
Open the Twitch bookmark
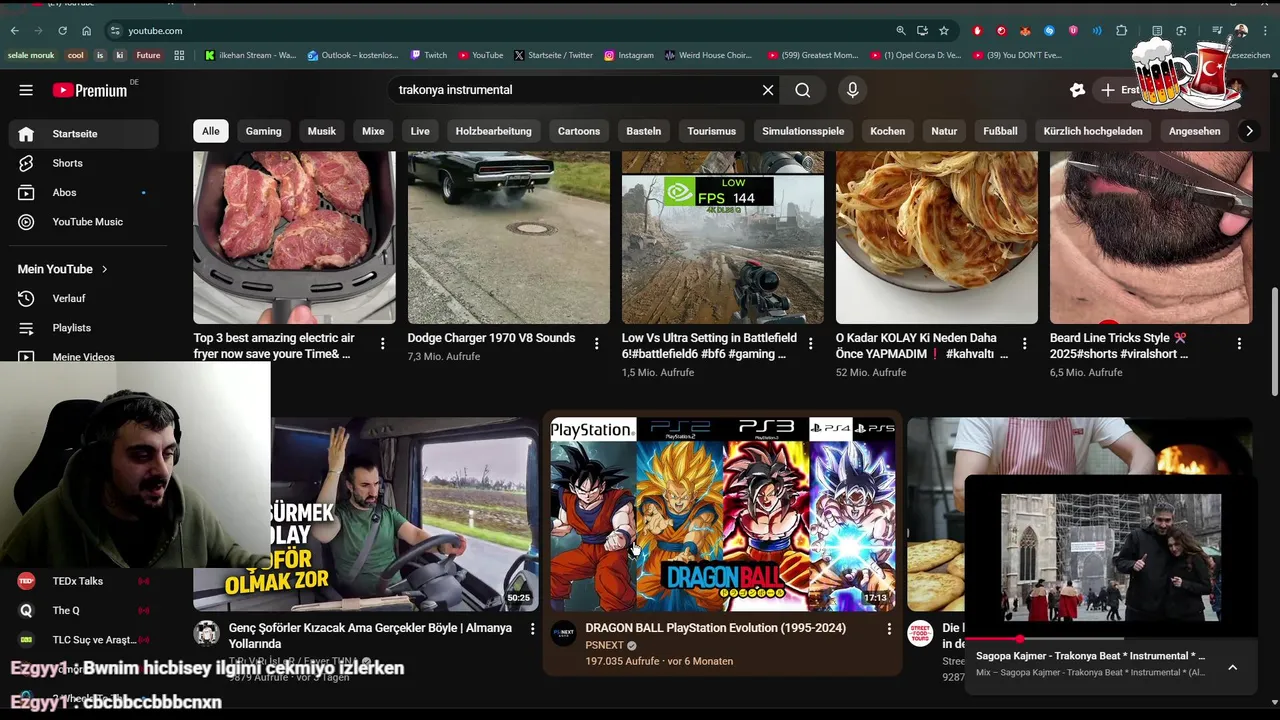coord(429,56)
